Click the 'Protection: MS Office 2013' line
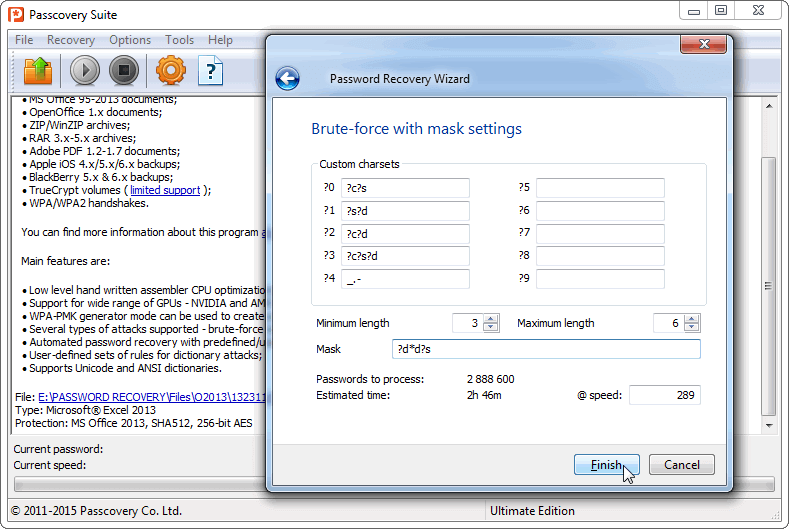The height and width of the screenshot is (529, 789). click(134, 423)
